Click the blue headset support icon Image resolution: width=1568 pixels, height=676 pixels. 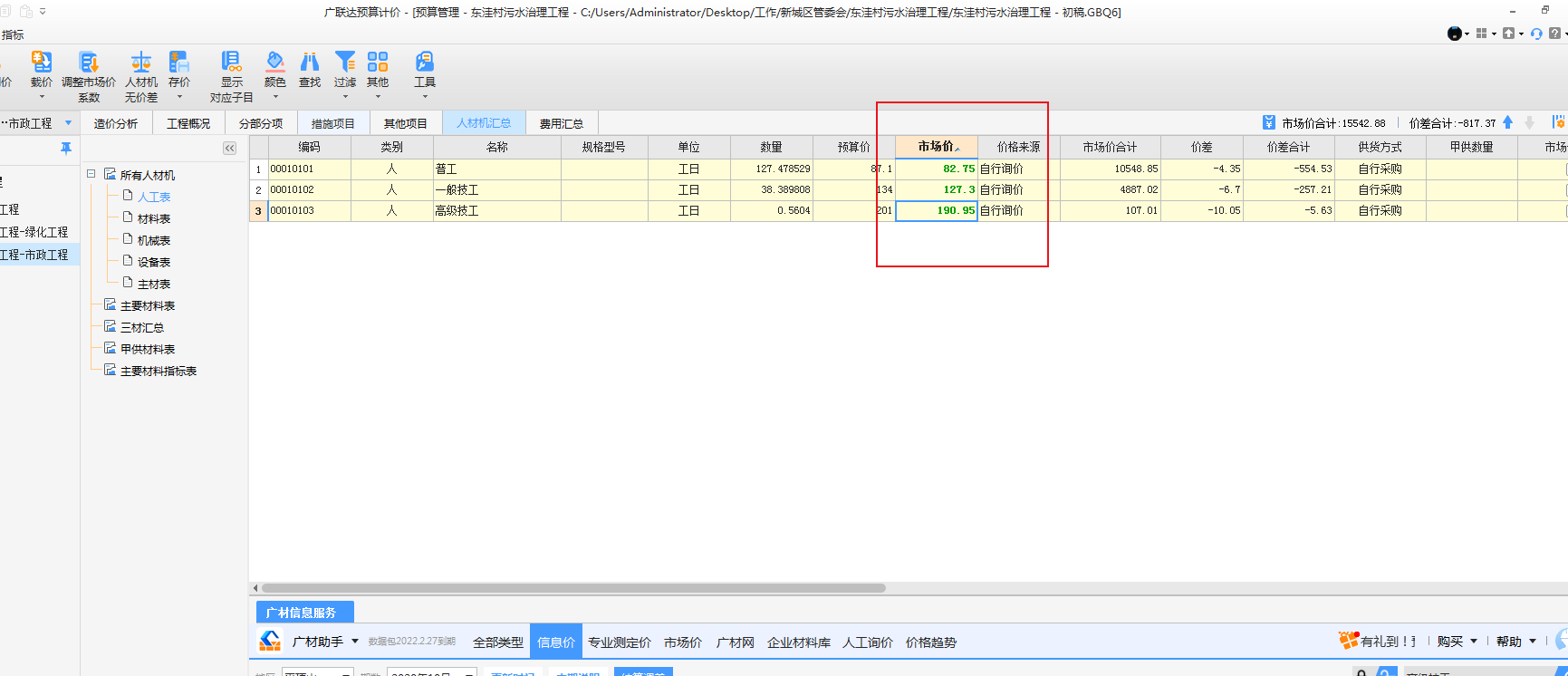click(x=1536, y=34)
